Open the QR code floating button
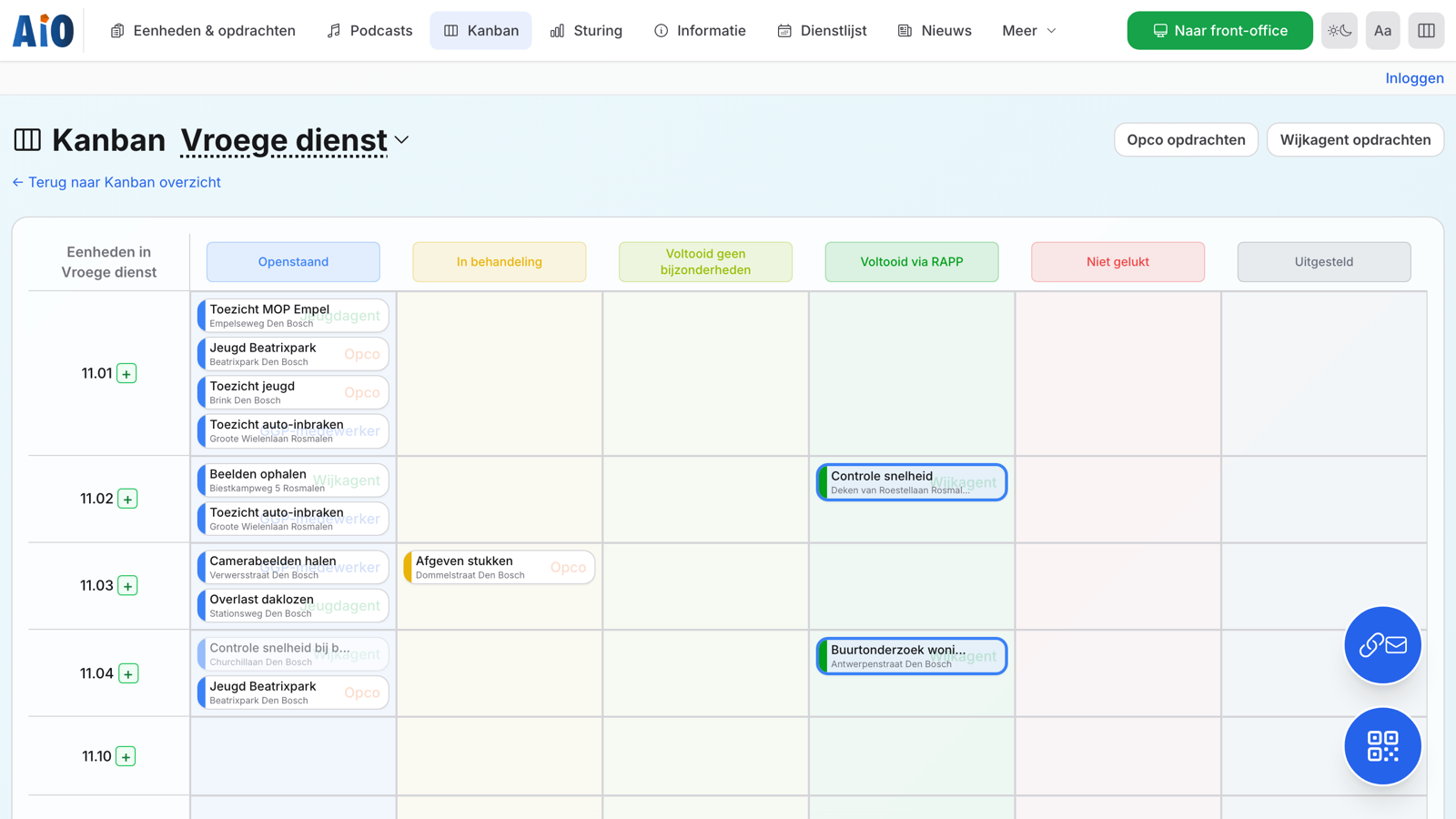1456x819 pixels. click(1382, 746)
